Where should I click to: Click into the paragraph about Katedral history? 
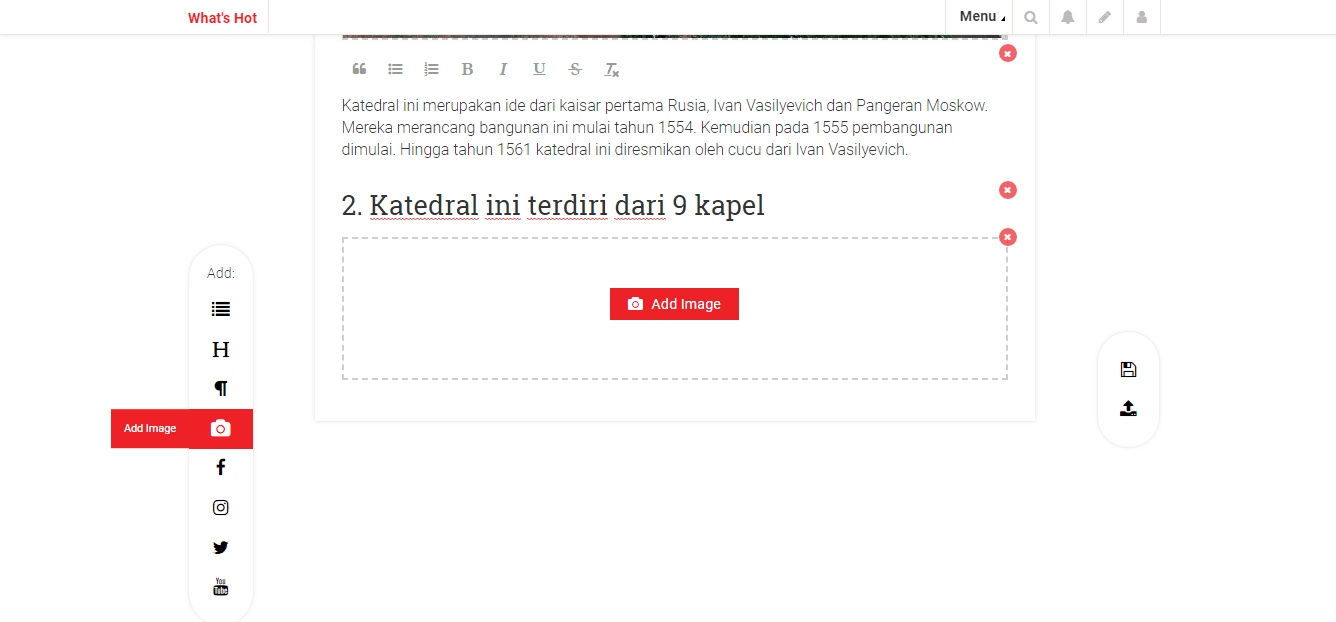tap(665, 127)
